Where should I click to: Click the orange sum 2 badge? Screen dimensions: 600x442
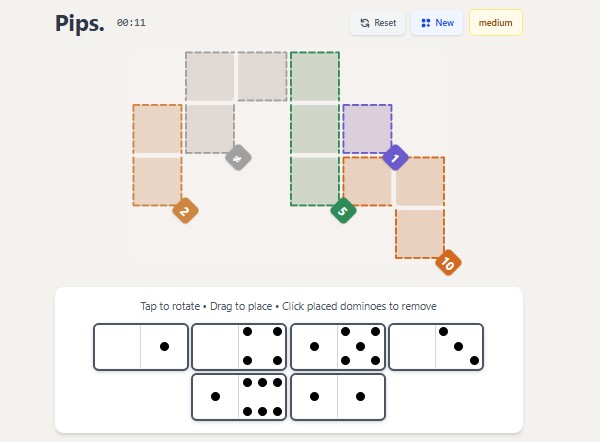pyautogui.click(x=185, y=211)
